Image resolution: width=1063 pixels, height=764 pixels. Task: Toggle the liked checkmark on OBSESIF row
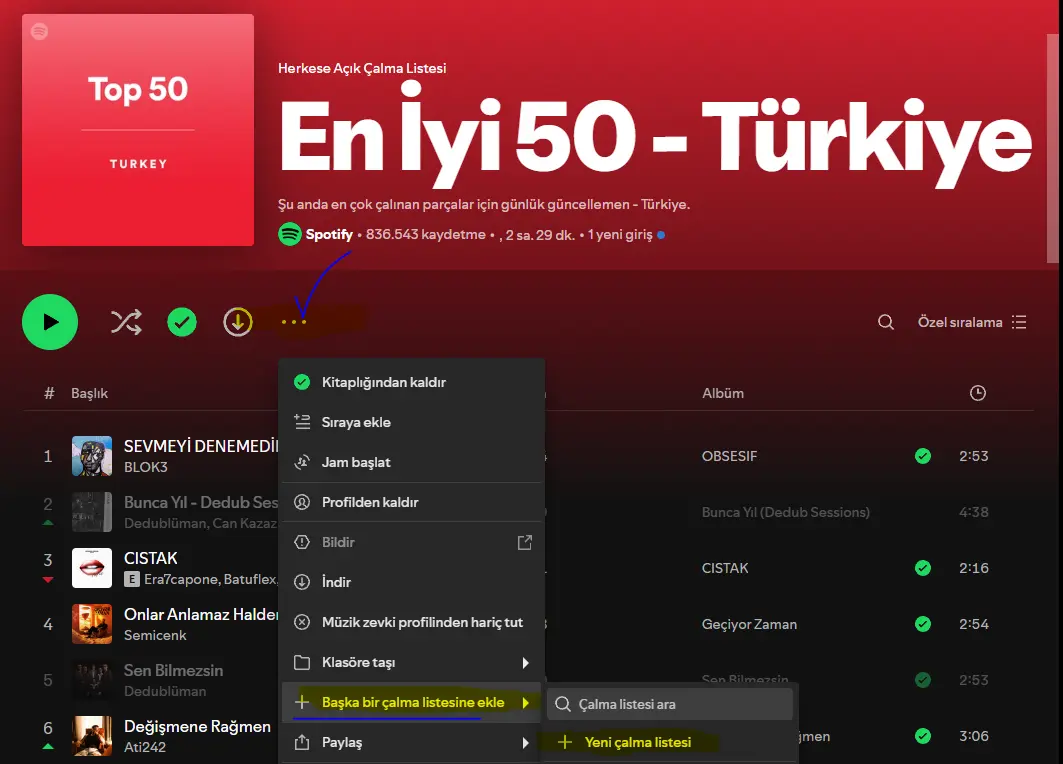coord(923,456)
